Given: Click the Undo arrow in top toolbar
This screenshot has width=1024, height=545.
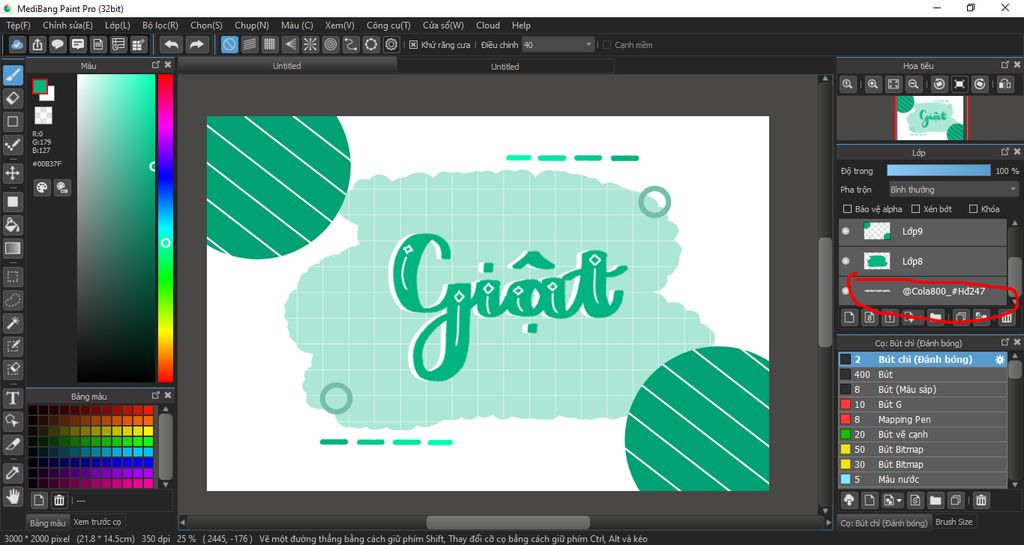Looking at the screenshot, I should (172, 45).
